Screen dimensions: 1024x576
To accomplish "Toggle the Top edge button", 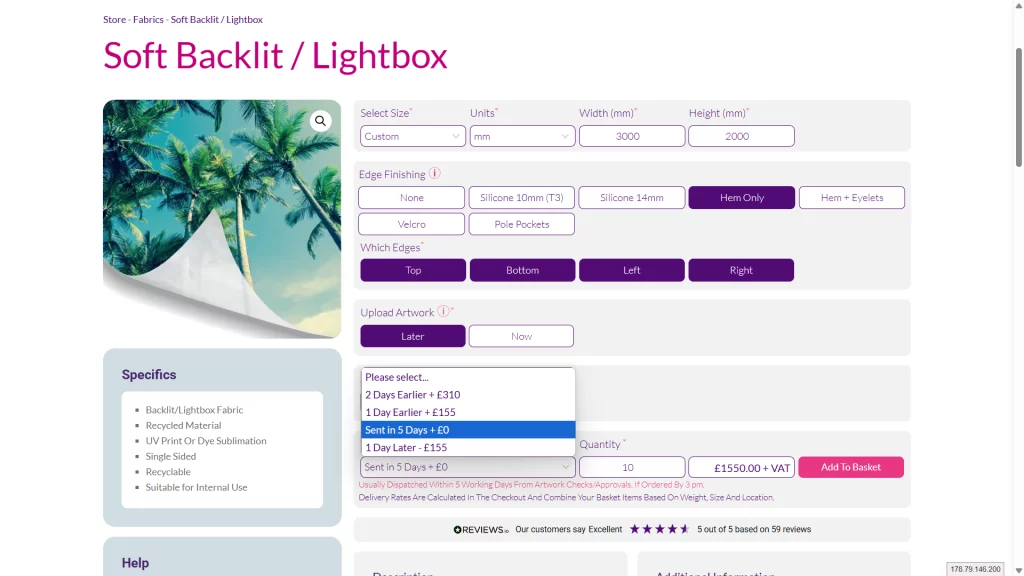I will tap(413, 270).
